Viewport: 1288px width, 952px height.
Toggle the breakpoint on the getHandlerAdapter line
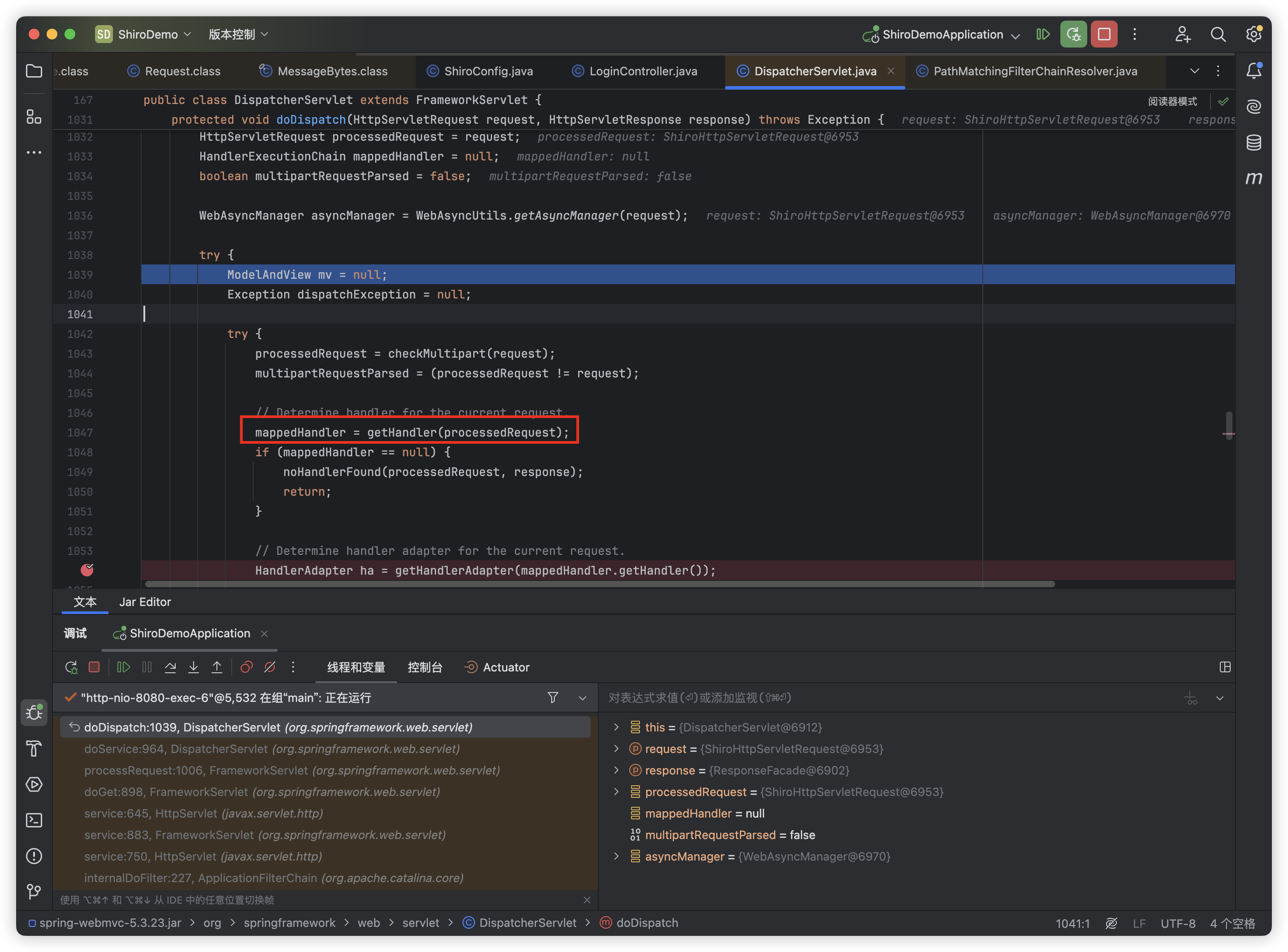[x=87, y=570]
